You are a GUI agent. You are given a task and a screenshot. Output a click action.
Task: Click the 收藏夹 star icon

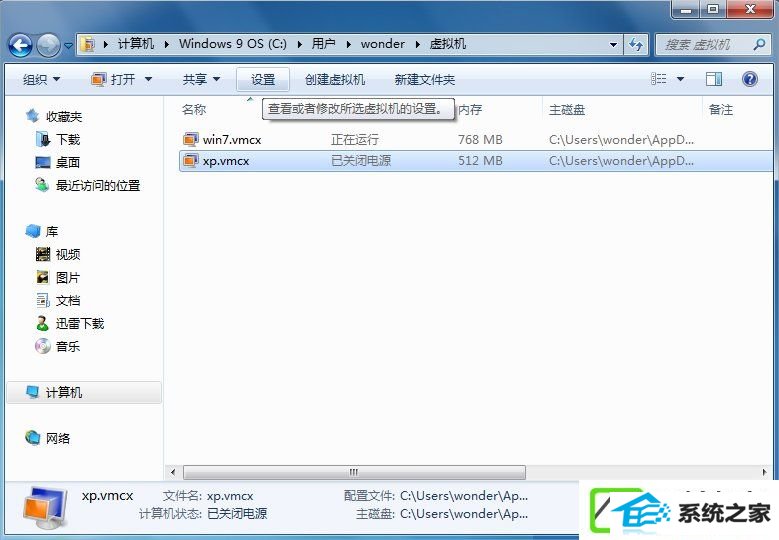point(32,116)
